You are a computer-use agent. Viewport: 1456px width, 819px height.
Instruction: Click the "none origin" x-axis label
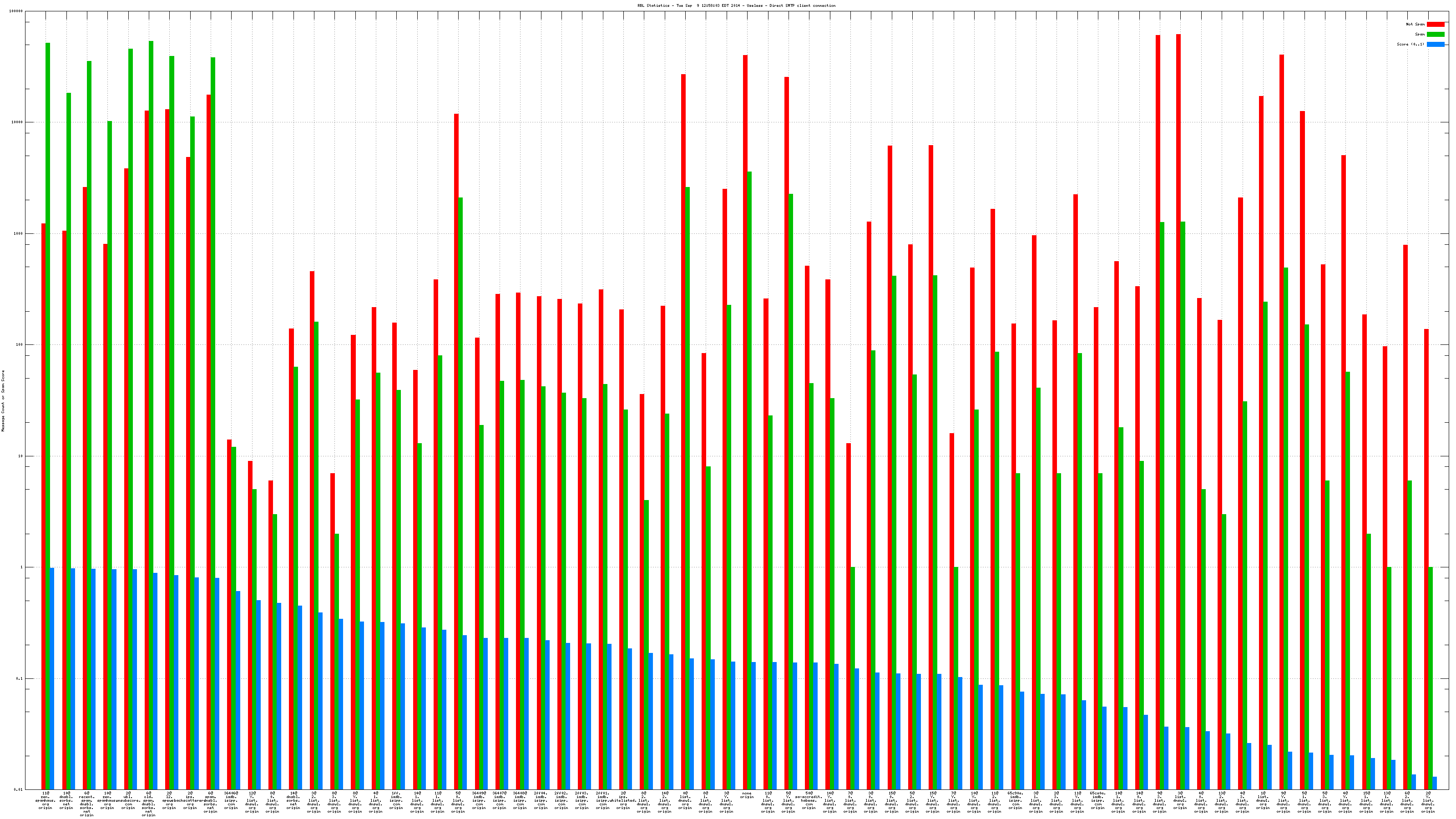pos(747,795)
